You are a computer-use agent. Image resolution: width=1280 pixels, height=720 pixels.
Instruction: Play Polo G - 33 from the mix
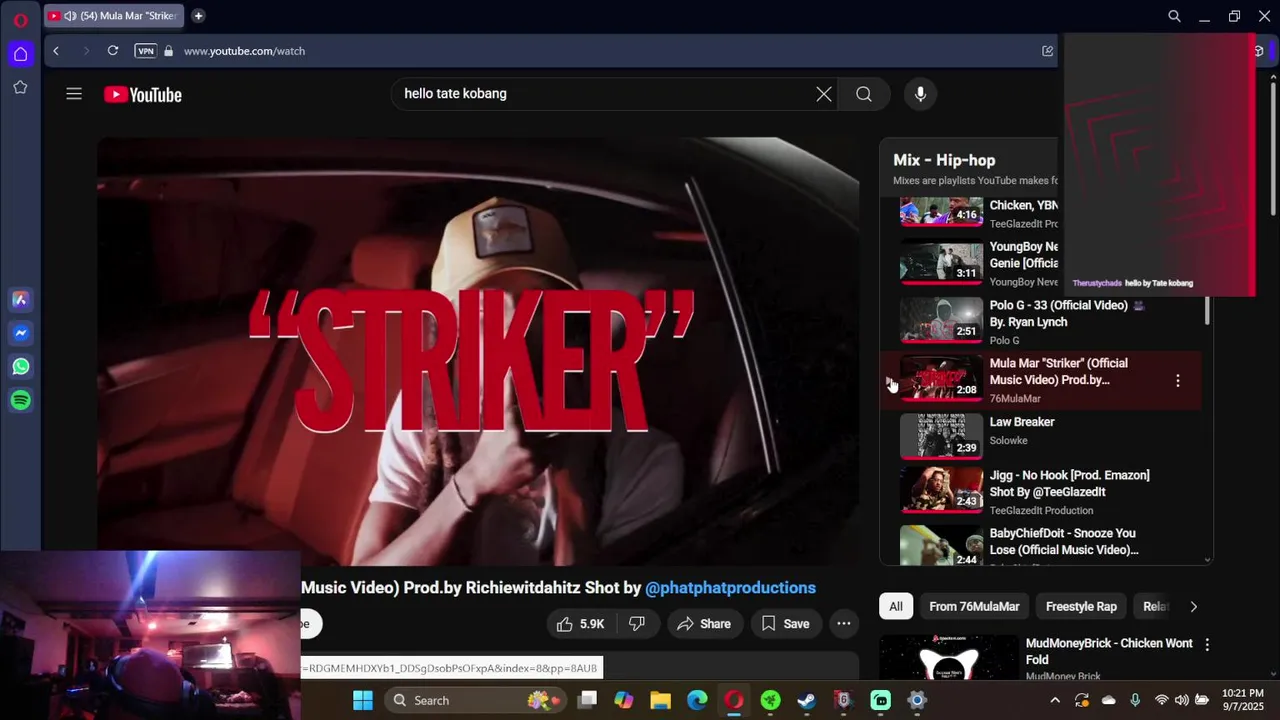(1040, 322)
